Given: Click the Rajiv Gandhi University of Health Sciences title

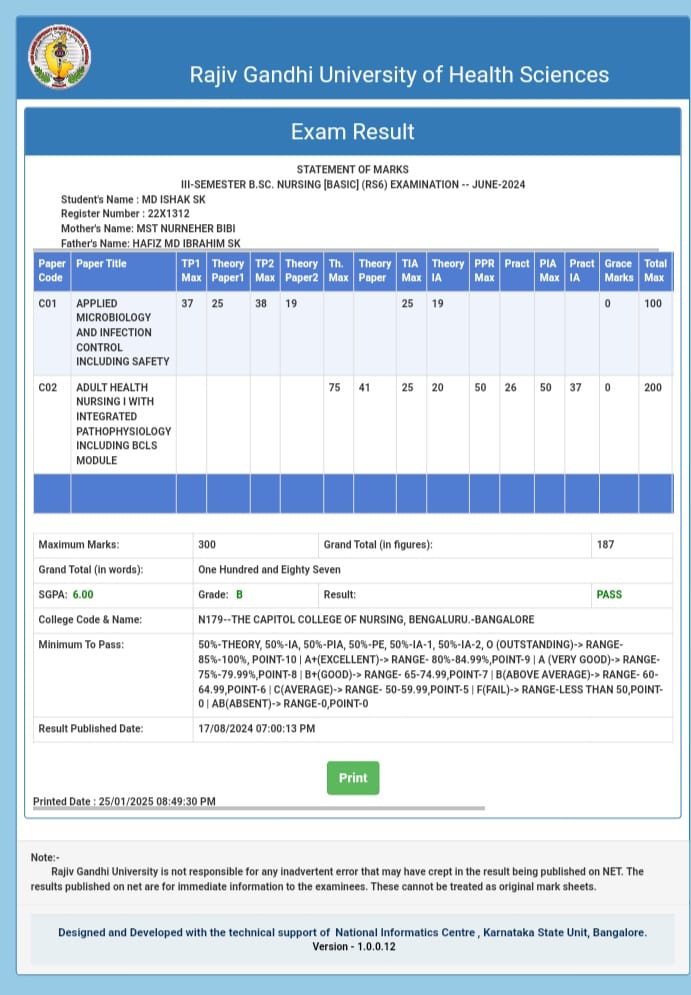Looking at the screenshot, I should (x=399, y=75).
